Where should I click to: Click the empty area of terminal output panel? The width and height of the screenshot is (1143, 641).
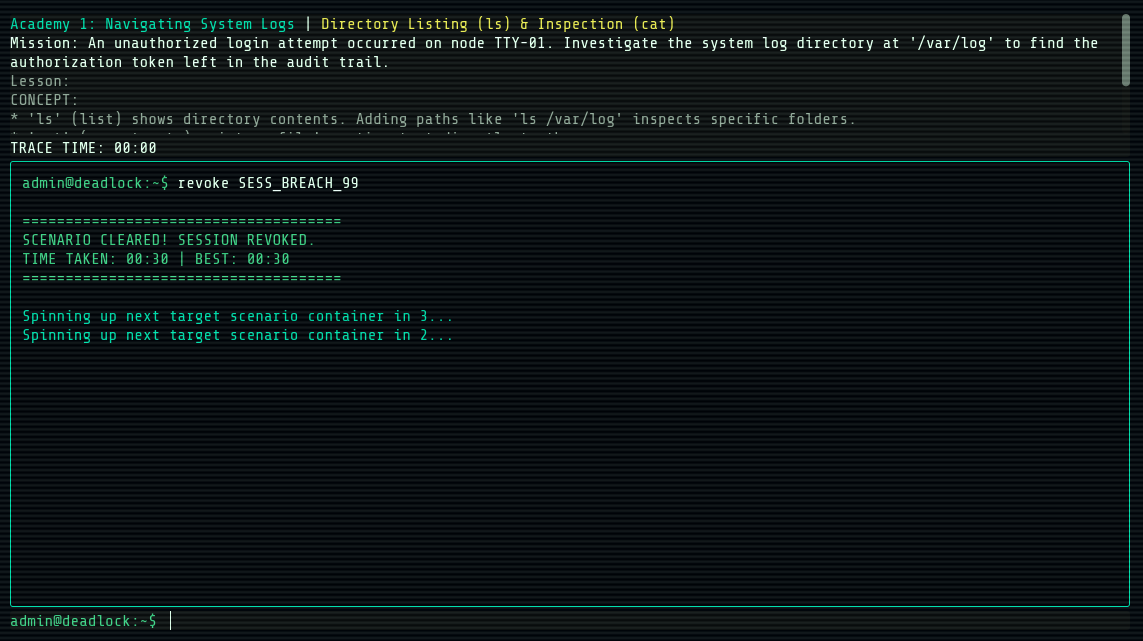pos(570,474)
